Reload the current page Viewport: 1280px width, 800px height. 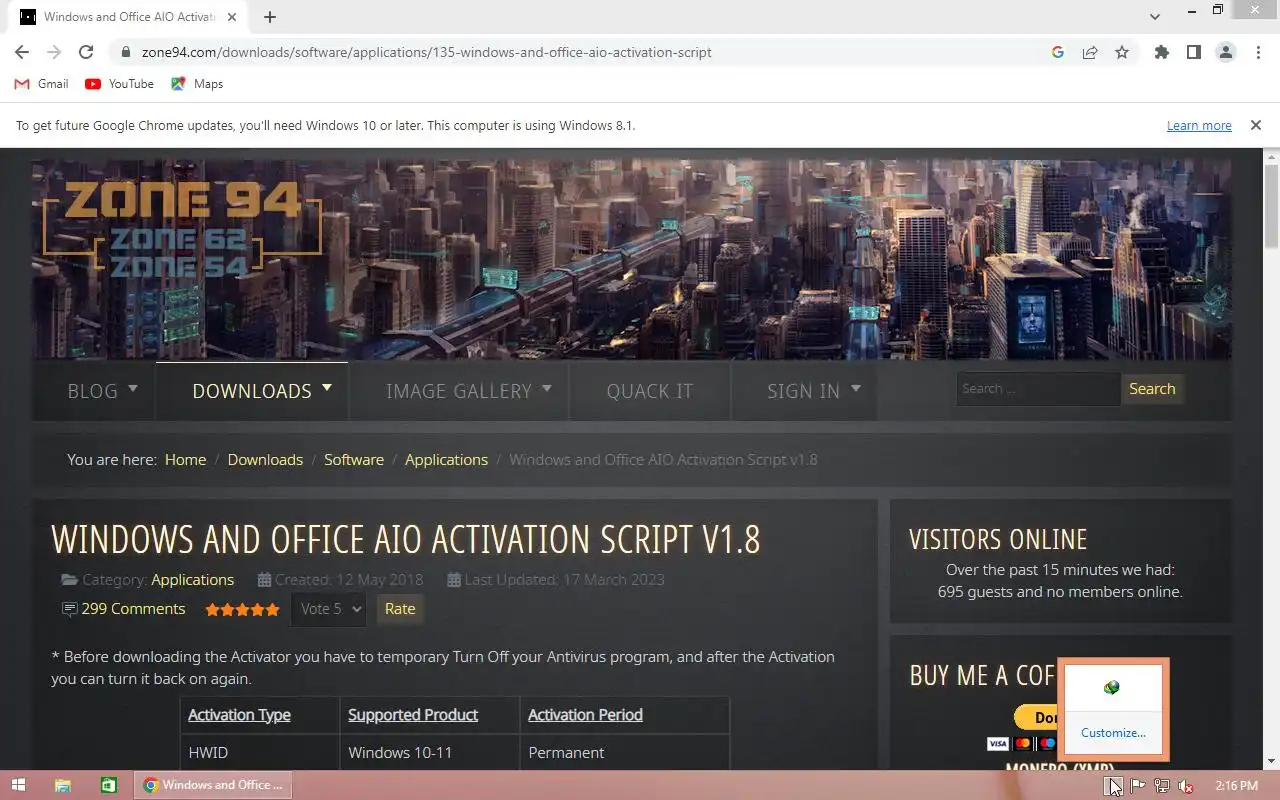coord(86,52)
